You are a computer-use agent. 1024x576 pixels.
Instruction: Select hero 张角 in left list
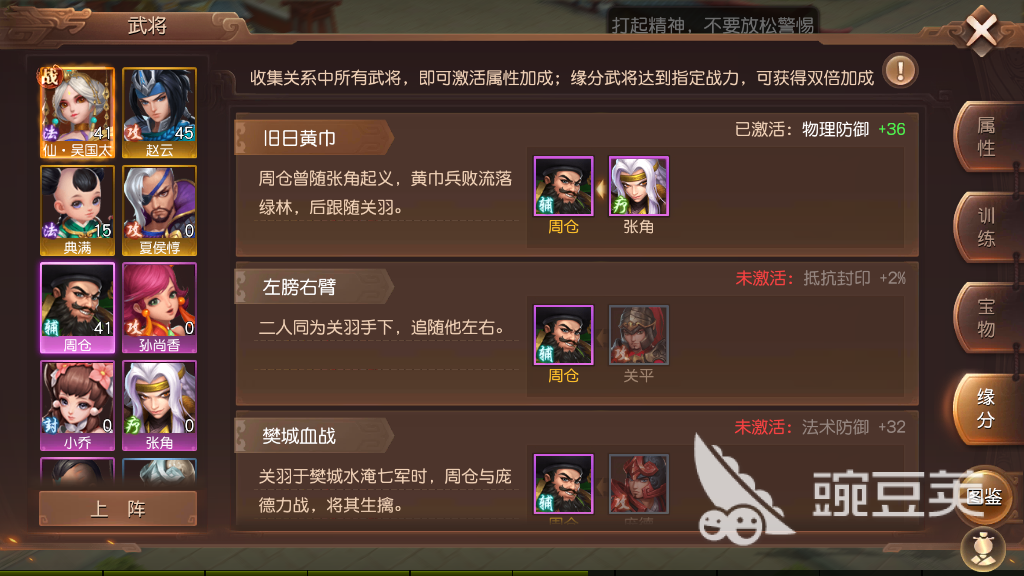(159, 406)
